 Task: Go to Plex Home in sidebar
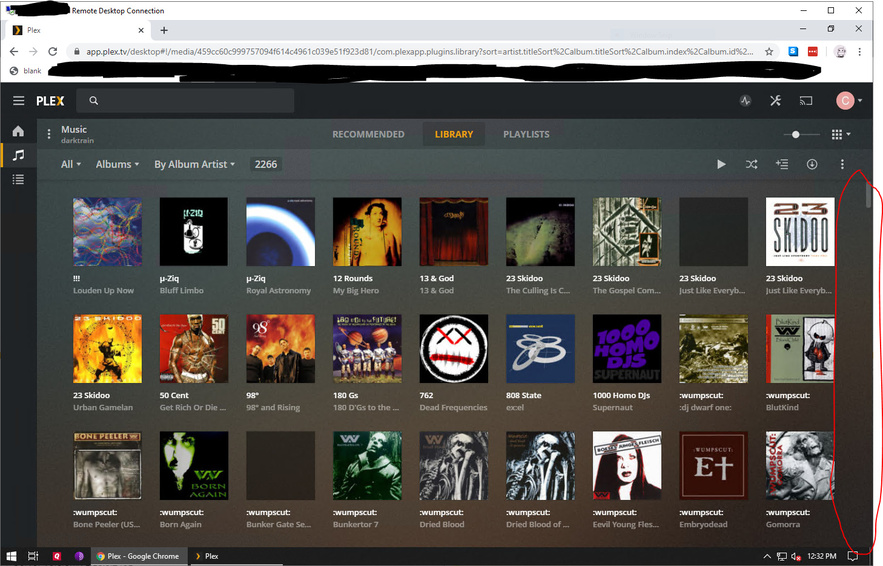(18, 131)
